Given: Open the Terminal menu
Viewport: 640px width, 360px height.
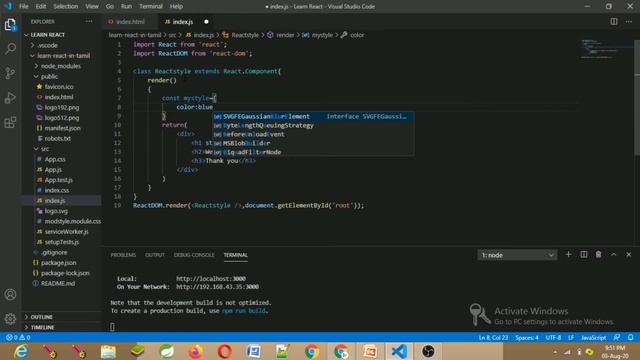Looking at the screenshot, I should point(151,6).
